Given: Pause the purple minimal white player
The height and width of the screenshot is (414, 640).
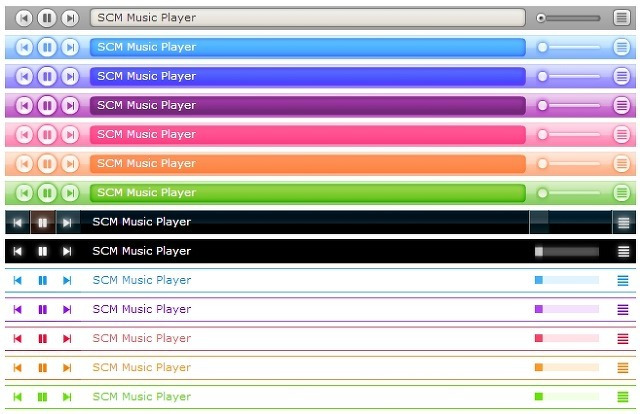Looking at the screenshot, I should click(42, 309).
